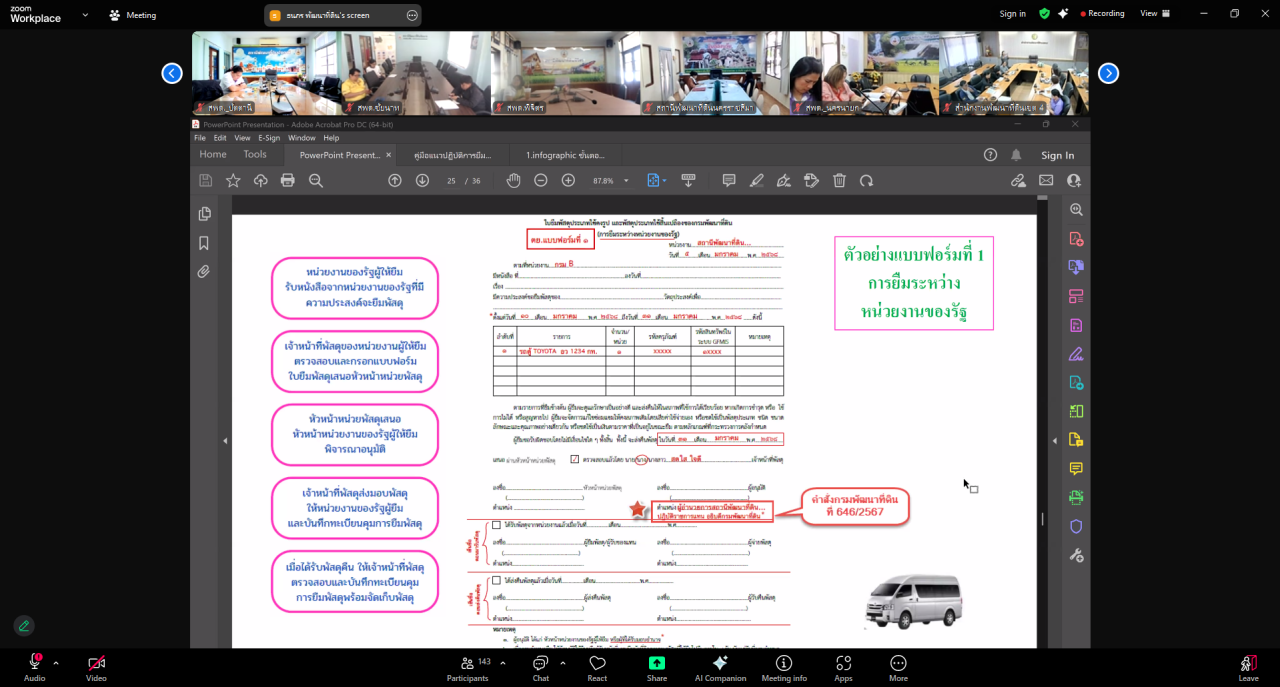Expand Participants options chevron
Screen dimensions: 1280x687
coord(503,662)
